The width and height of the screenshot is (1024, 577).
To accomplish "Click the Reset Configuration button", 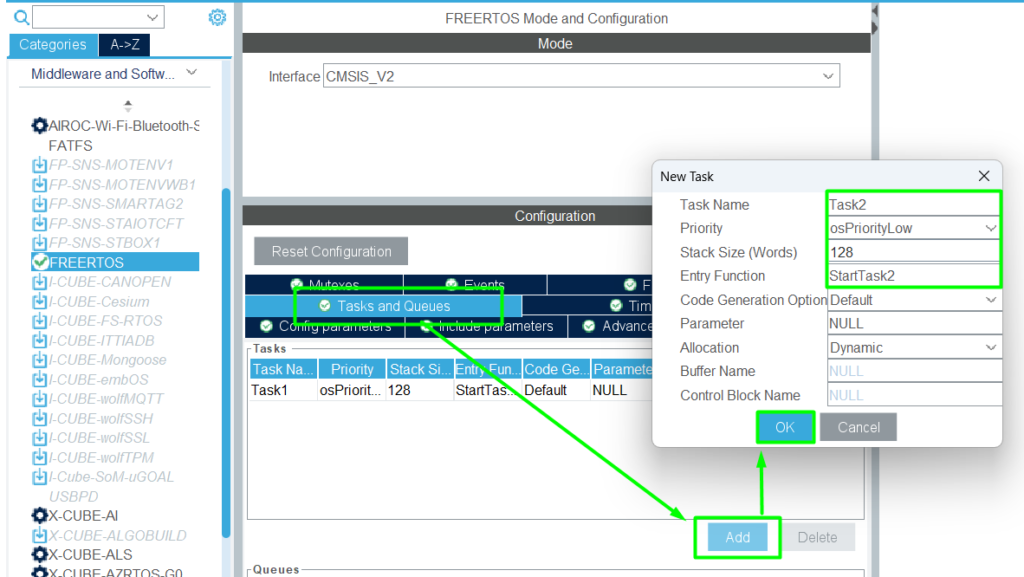I will coord(331,251).
